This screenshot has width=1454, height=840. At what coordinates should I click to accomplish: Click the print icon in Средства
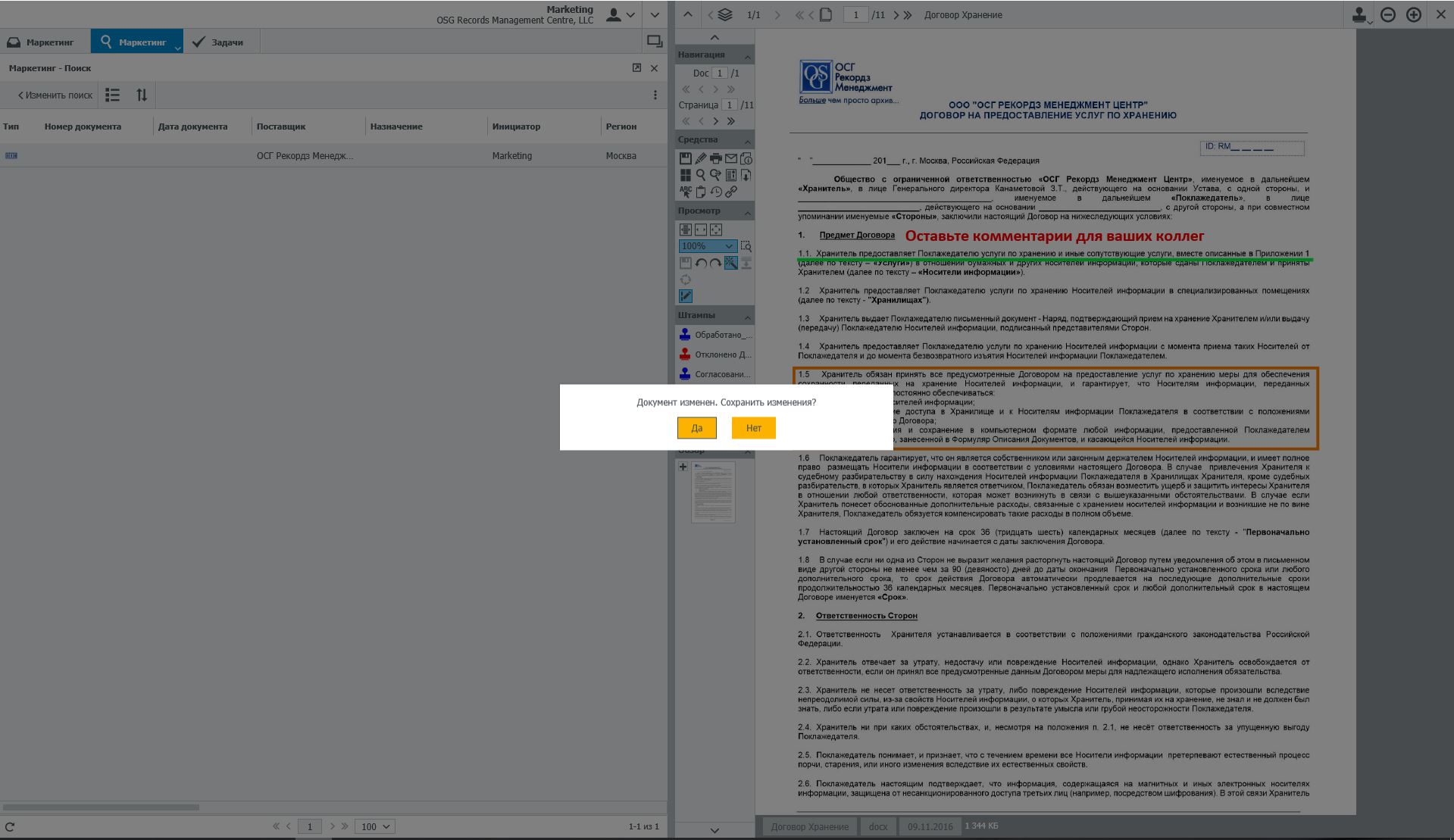715,158
